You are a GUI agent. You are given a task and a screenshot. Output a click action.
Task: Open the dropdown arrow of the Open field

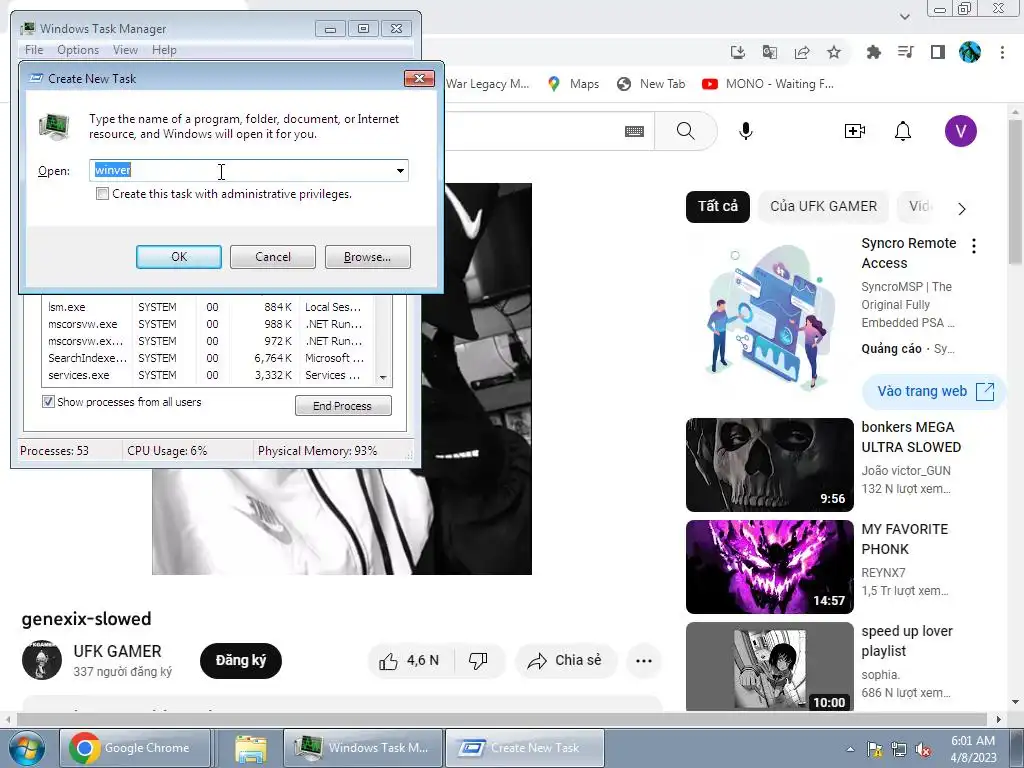(400, 170)
